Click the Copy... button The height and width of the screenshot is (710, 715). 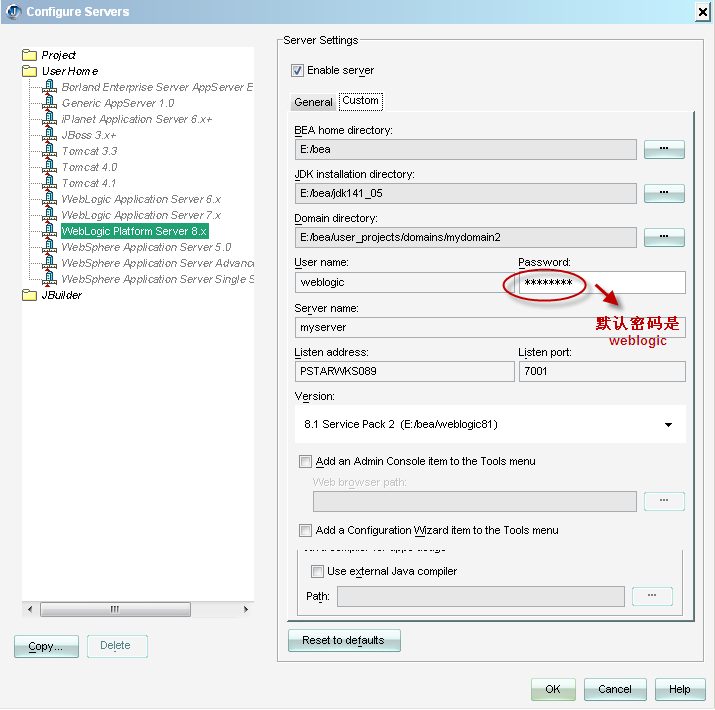[x=46, y=646]
